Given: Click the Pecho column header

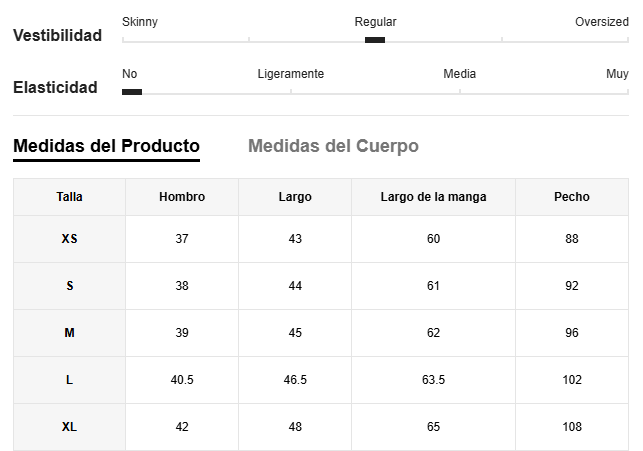Looking at the screenshot, I should (x=572, y=197).
